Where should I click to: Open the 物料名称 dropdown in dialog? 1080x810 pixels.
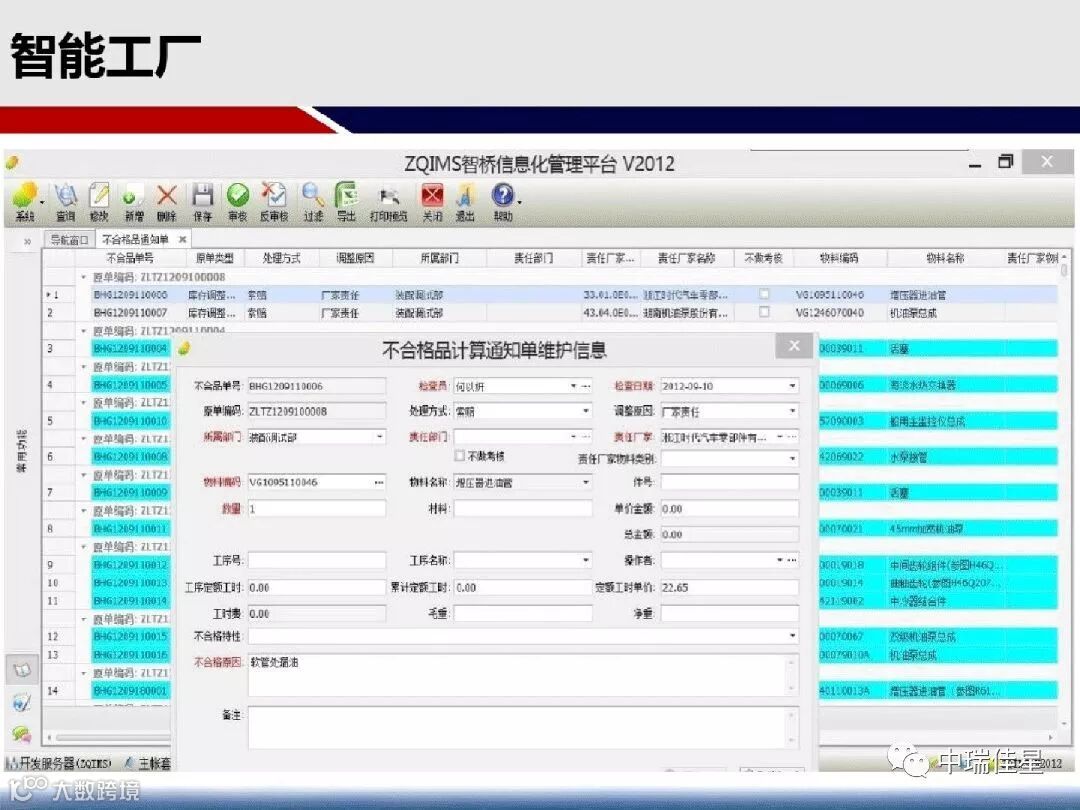(585, 483)
